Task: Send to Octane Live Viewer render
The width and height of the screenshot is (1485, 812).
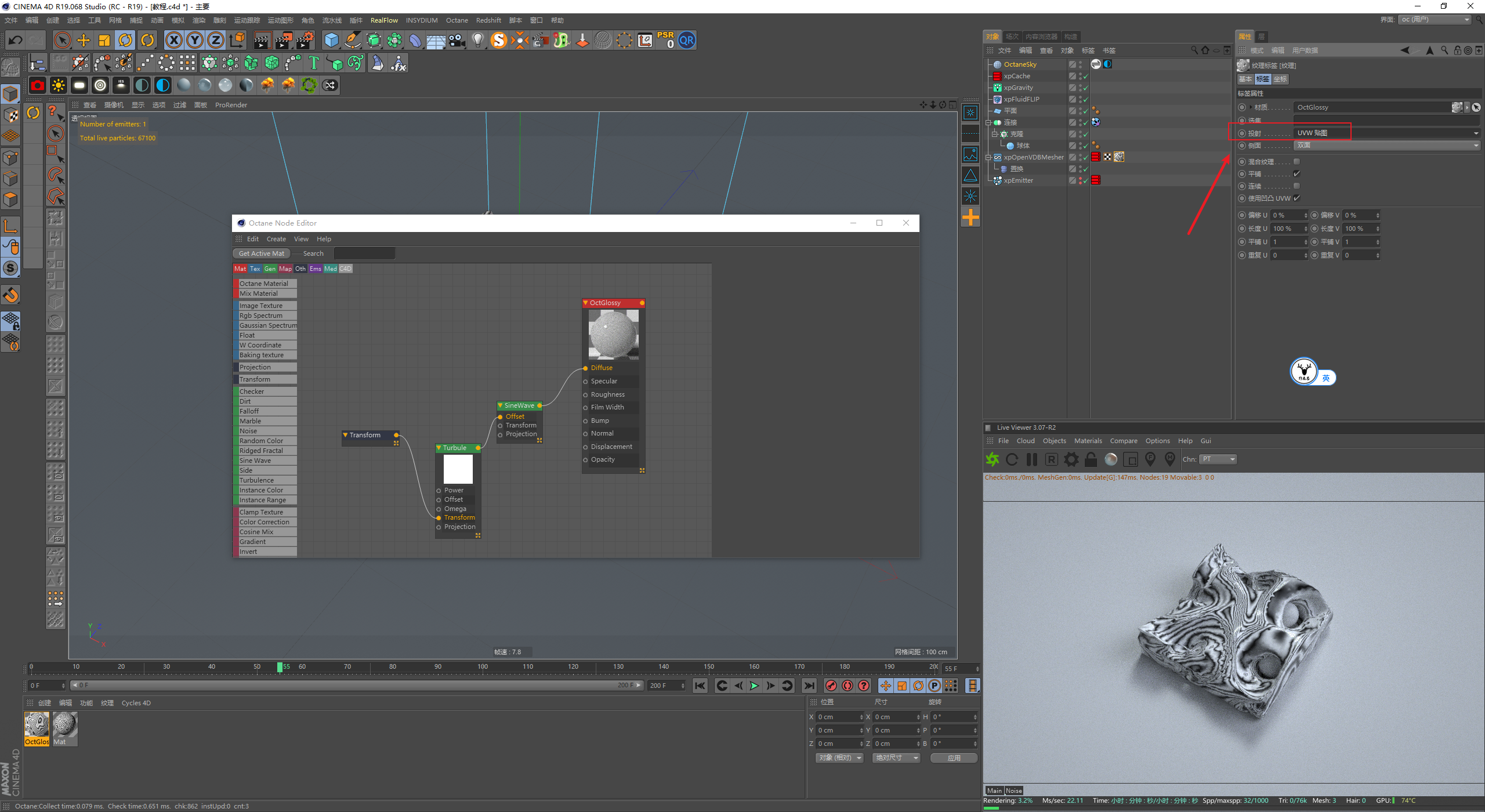Action: coord(993,459)
